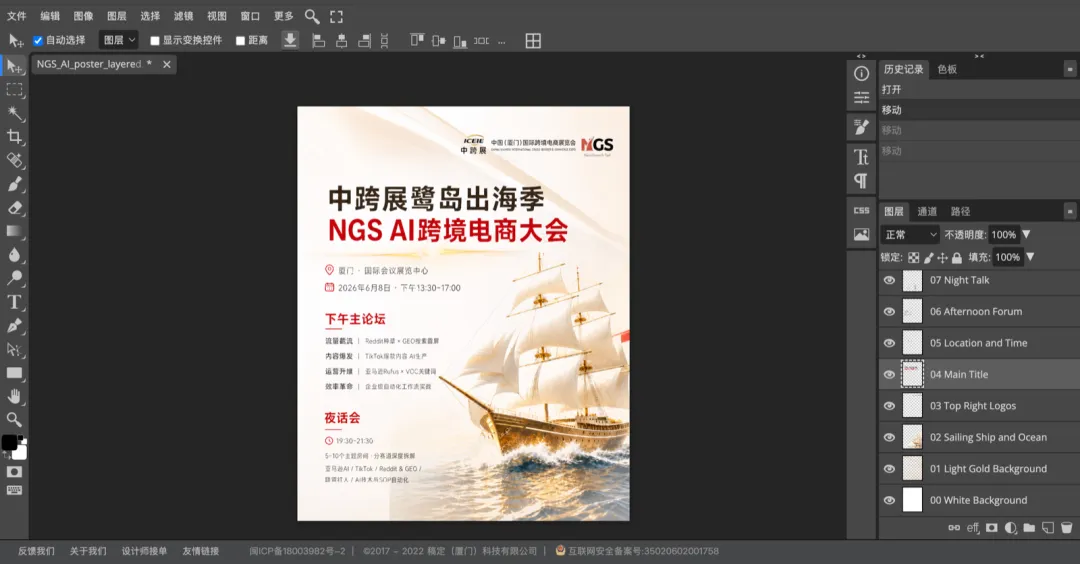Select the Crop tool
This screenshot has height=564, width=1080.
click(x=14, y=136)
